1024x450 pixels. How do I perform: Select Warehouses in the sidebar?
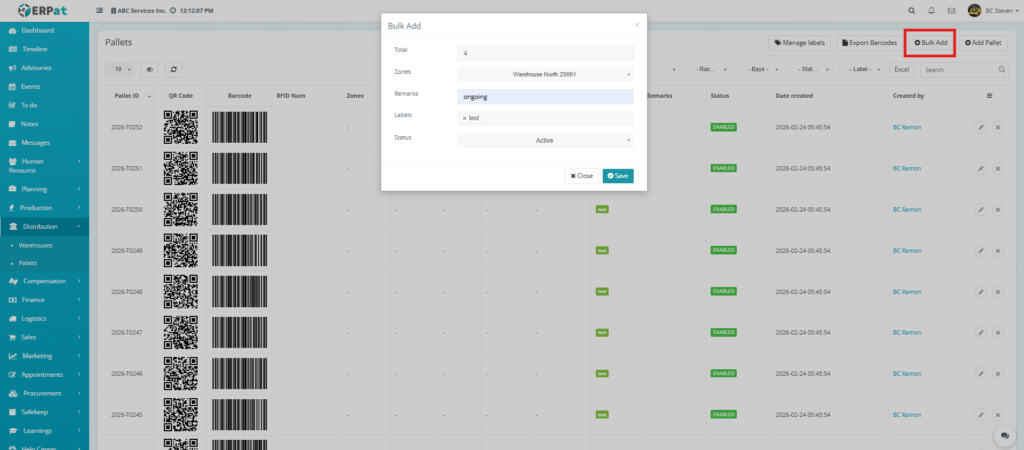36,245
